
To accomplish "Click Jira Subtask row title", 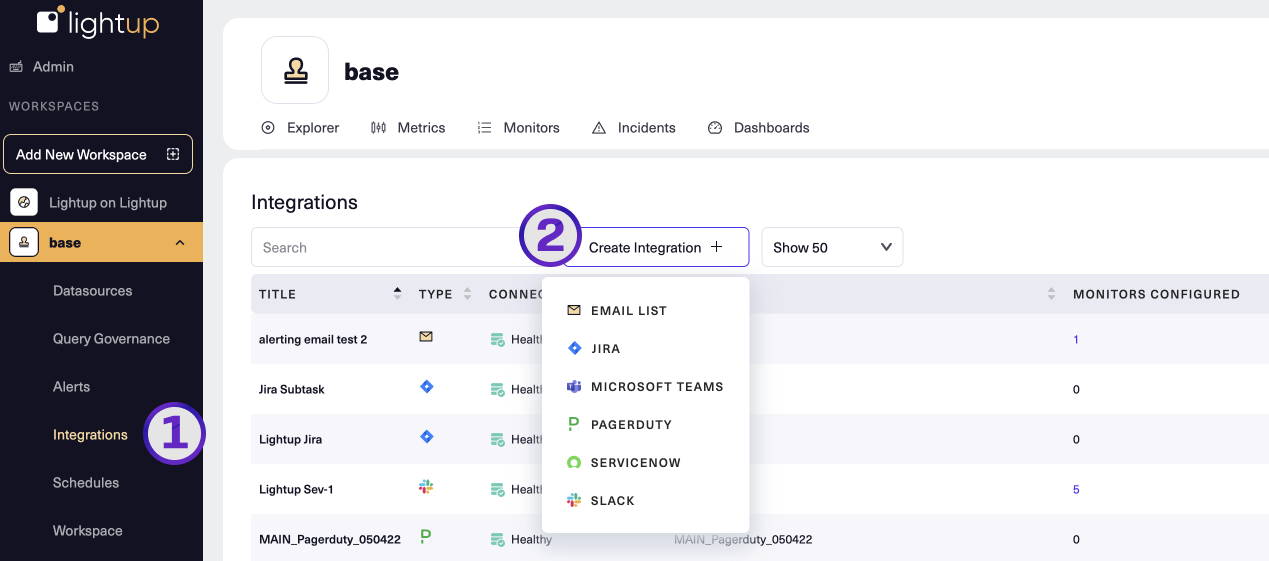I will tap(292, 389).
